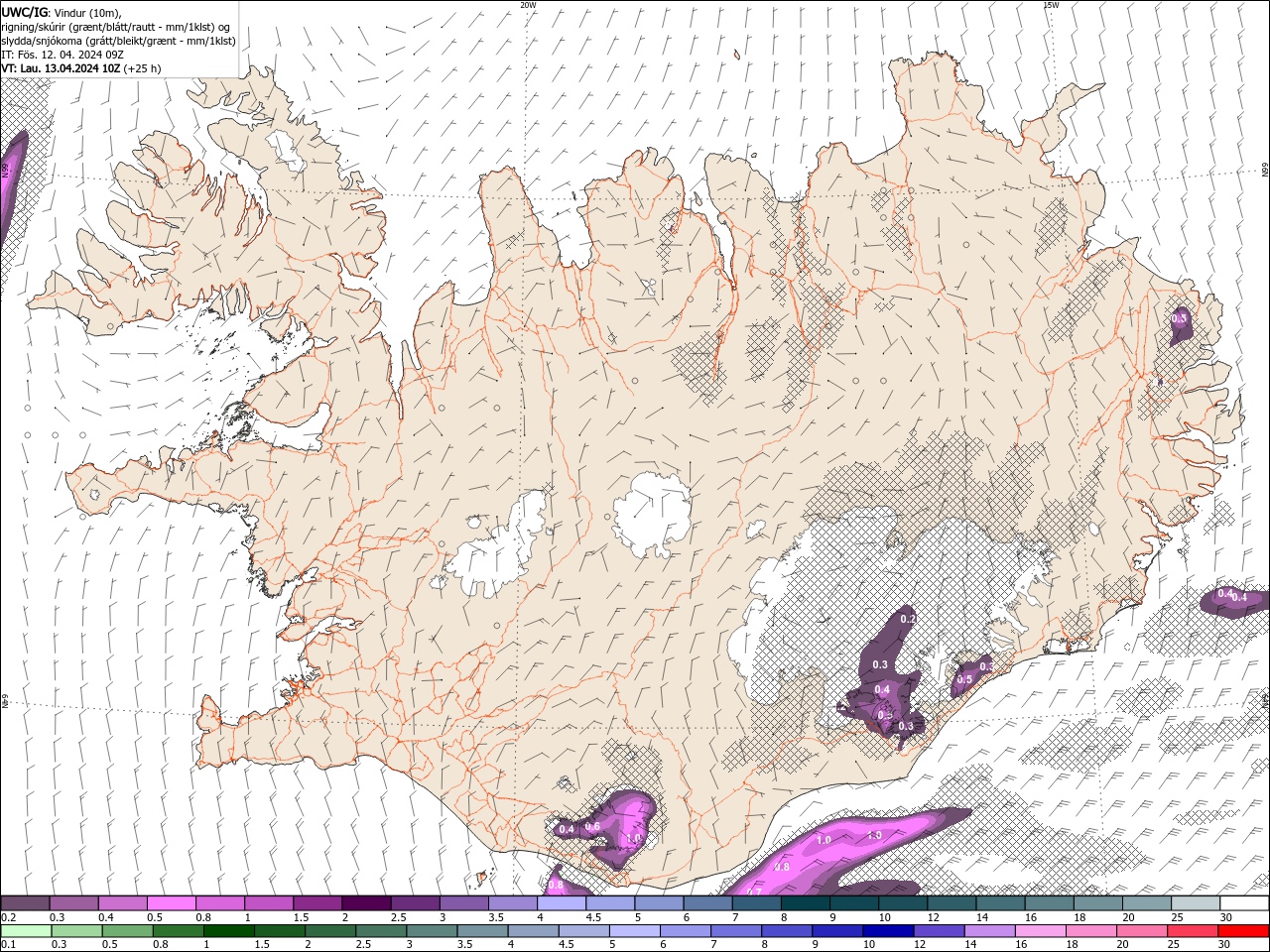This screenshot has height=952, width=1270.
Task: Select the "IT: Fös. 12. 04. 2024 09Z" line
Action: coord(63,55)
